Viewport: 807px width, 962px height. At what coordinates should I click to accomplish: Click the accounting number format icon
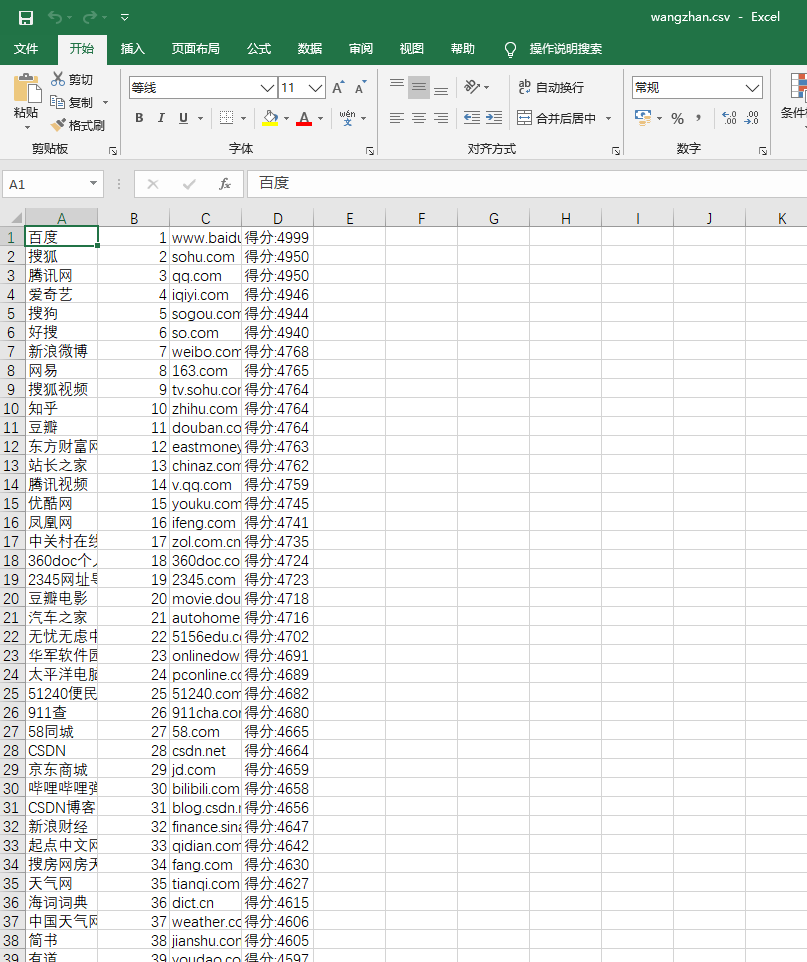point(643,118)
